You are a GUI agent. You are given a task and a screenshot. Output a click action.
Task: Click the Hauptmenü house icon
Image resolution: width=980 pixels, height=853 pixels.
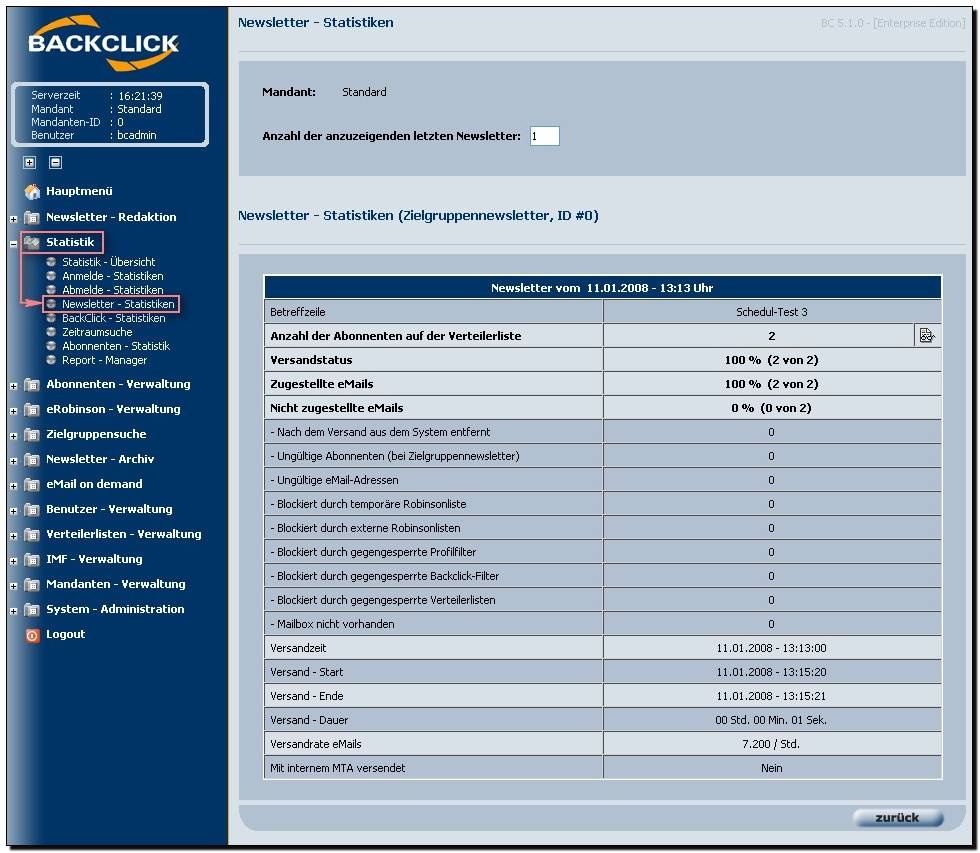click(x=32, y=191)
